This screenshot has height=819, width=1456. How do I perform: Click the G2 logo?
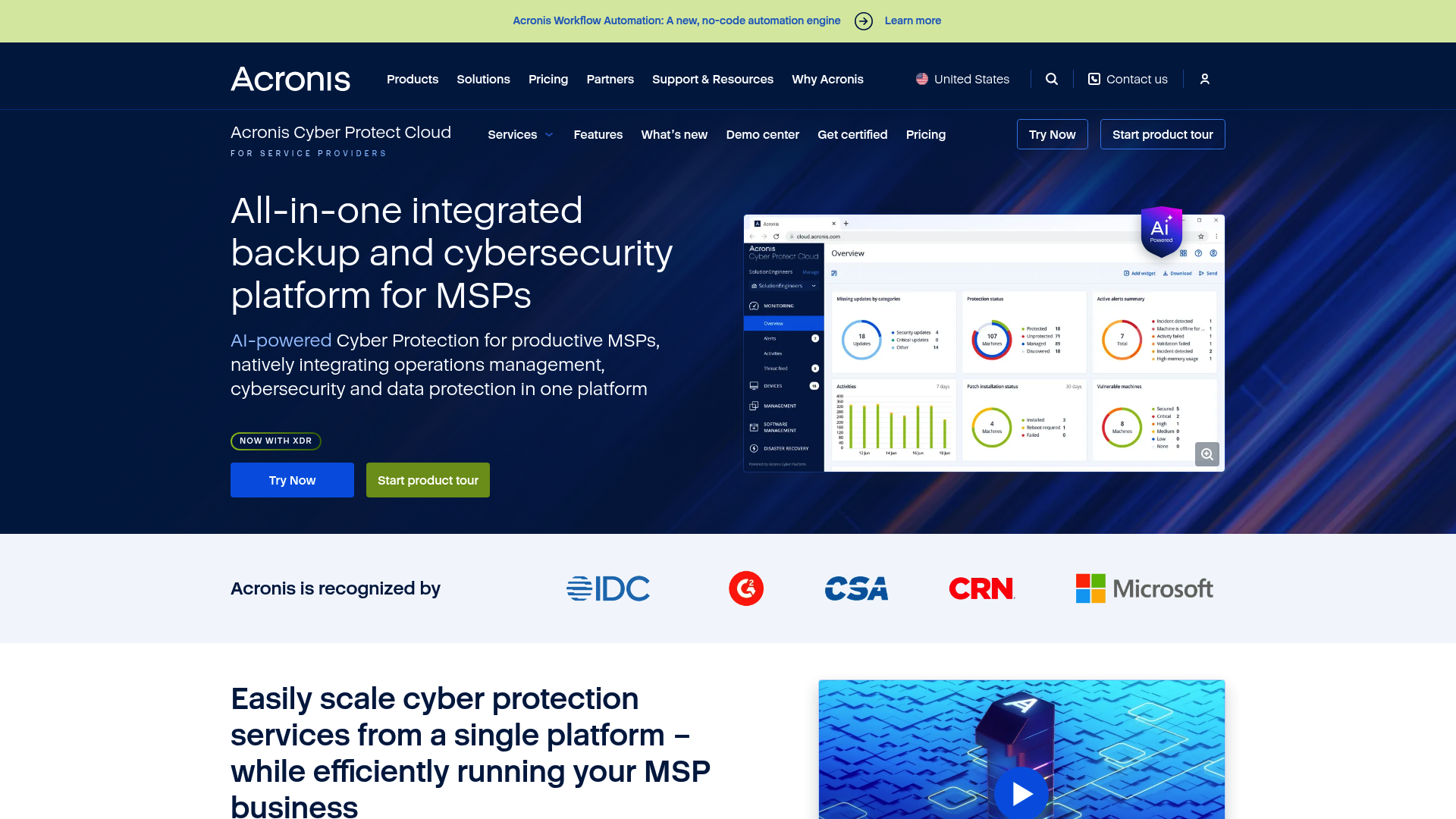[x=746, y=588]
